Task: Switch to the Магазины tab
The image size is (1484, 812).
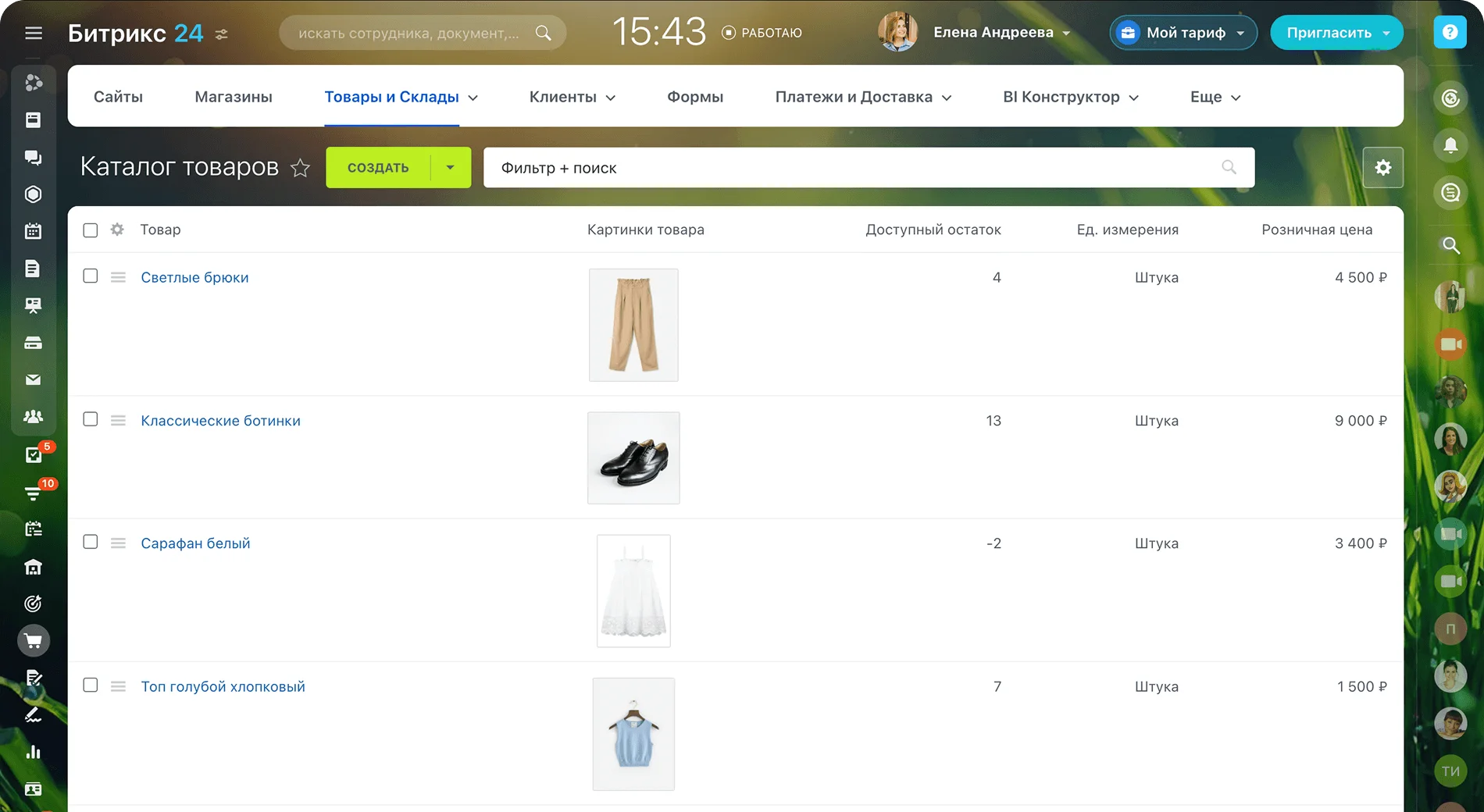Action: (234, 97)
